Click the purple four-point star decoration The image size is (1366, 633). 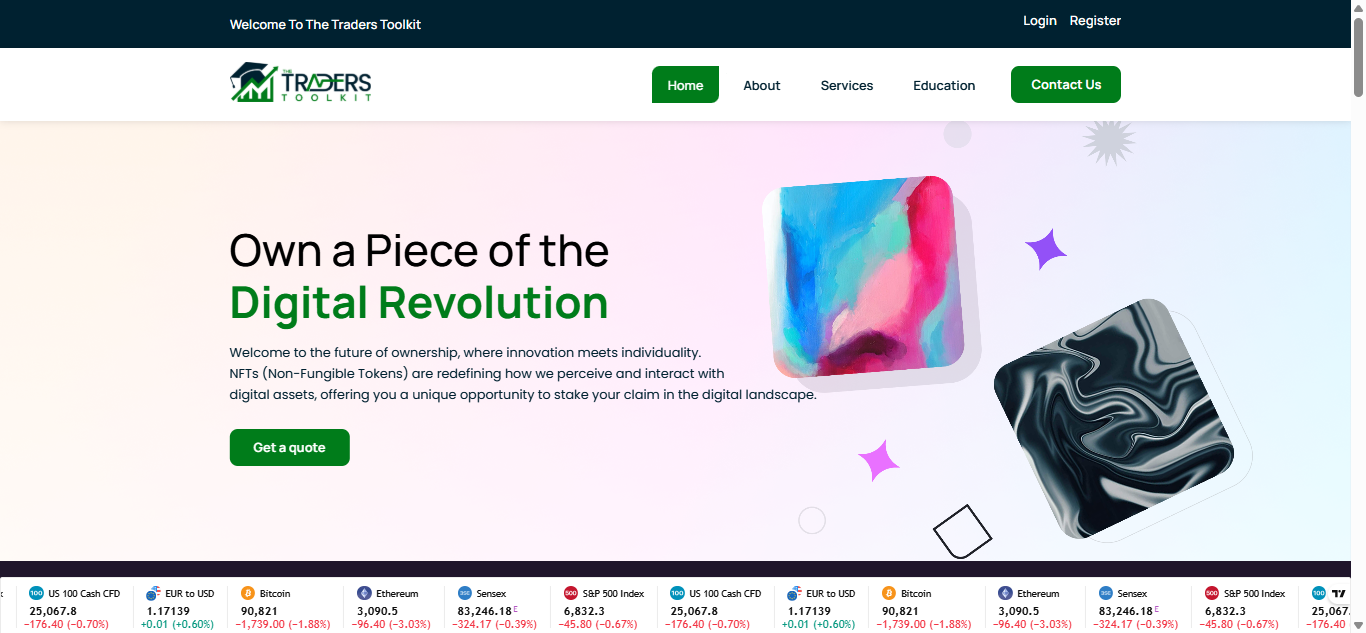1046,249
